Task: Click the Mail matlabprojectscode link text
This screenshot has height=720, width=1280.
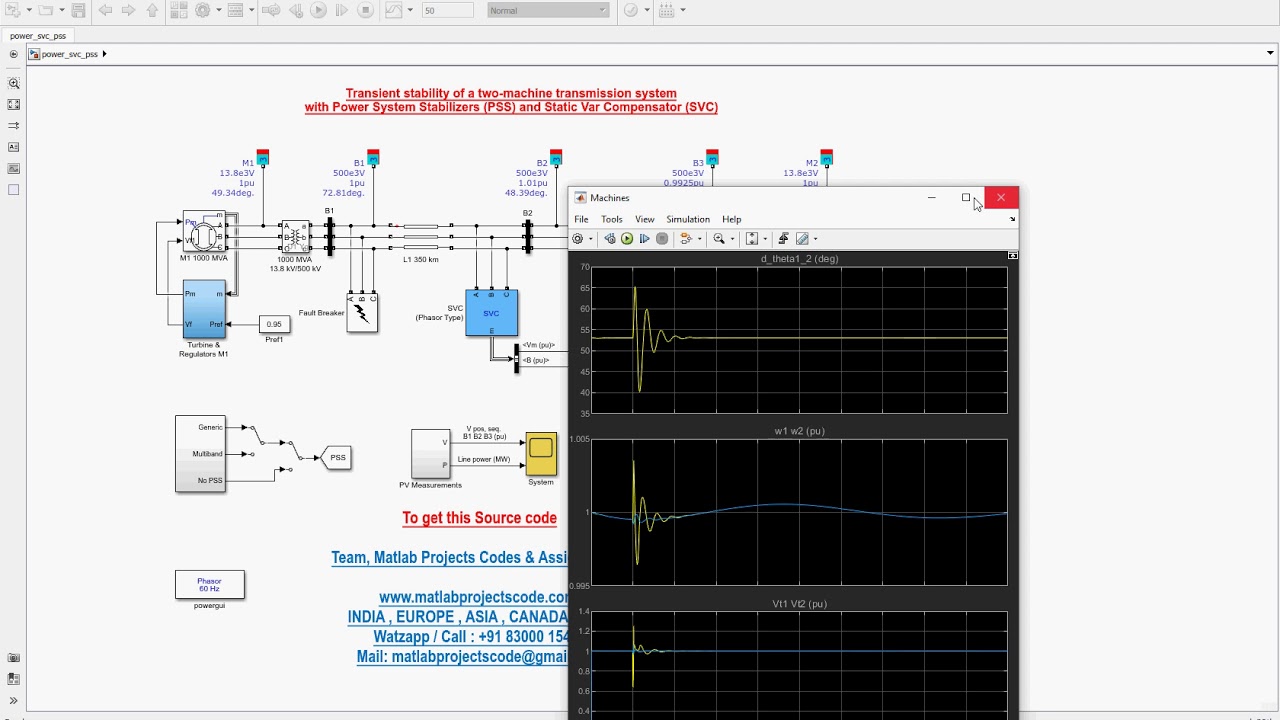Action: point(462,657)
